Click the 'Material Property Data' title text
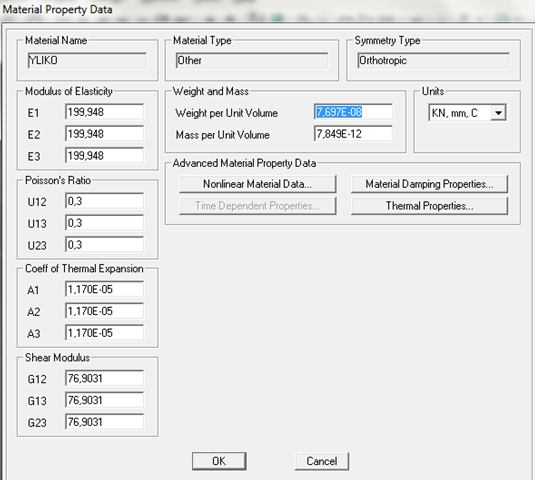Screen dimensions: 535x480 pos(57,10)
